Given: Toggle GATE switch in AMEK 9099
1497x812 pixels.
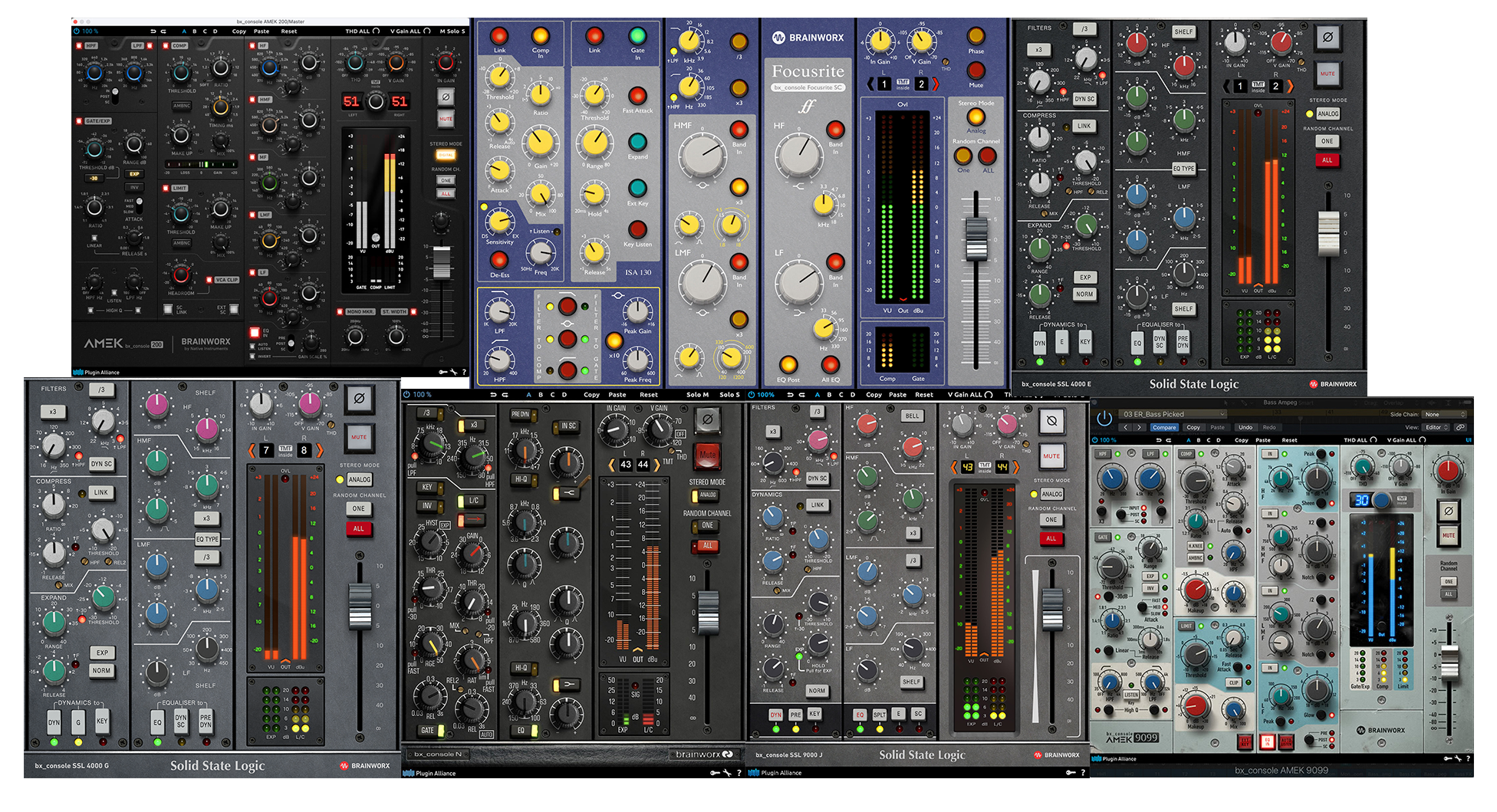Looking at the screenshot, I should click(1103, 537).
